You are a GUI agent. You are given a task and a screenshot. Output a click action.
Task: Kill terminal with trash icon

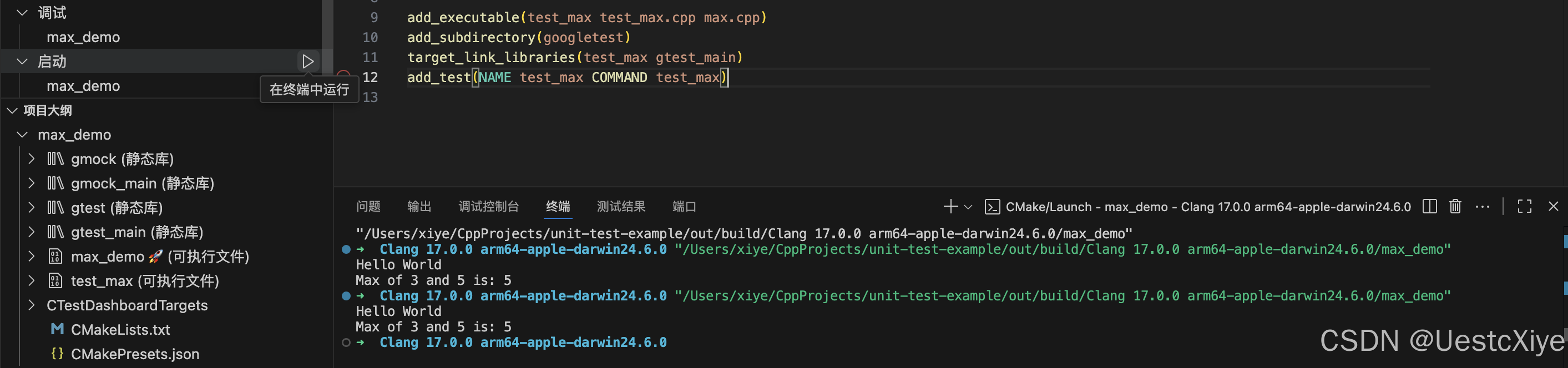[1455, 207]
